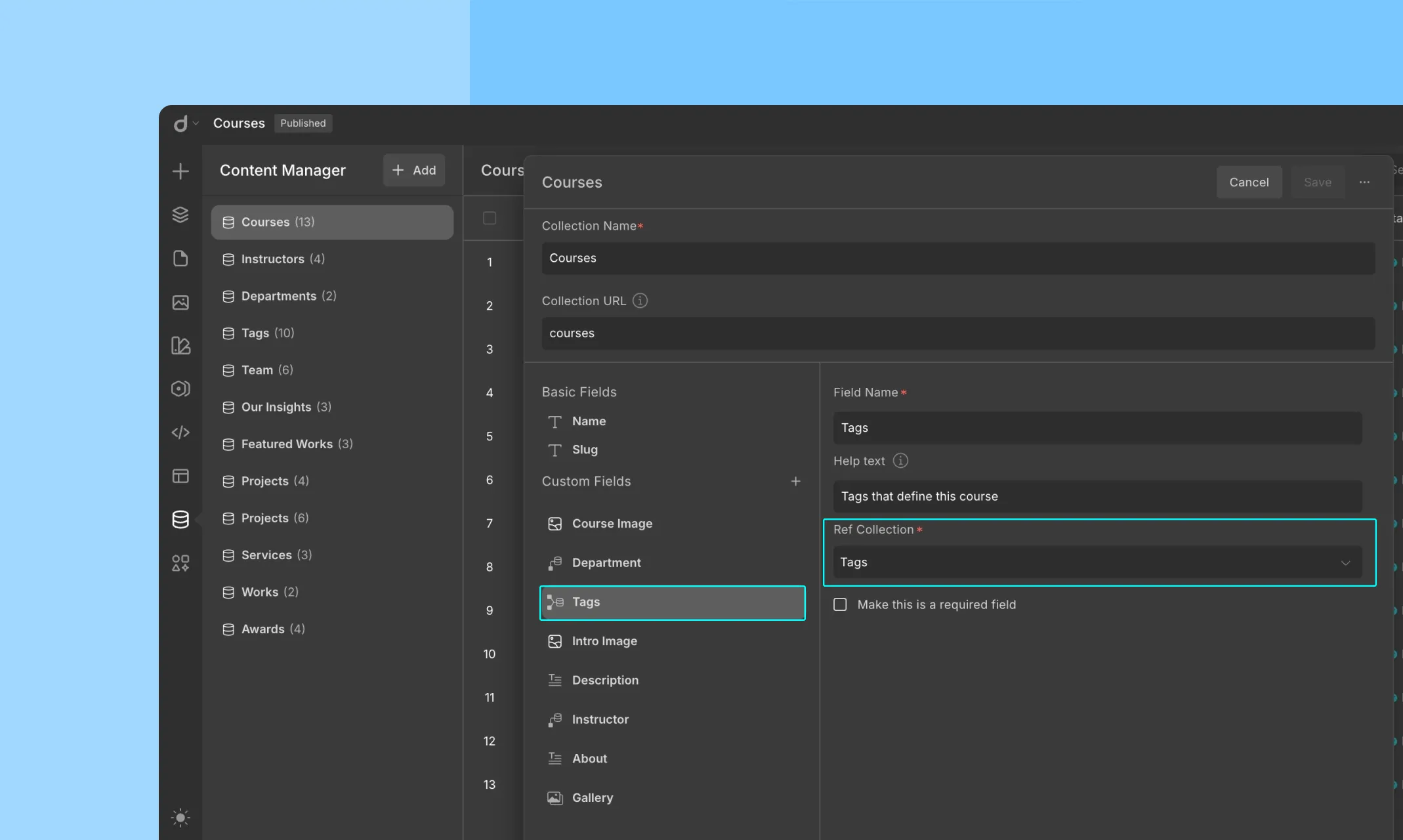The height and width of the screenshot is (840, 1403).
Task: Open the Content Manager database icon
Action: [180, 519]
